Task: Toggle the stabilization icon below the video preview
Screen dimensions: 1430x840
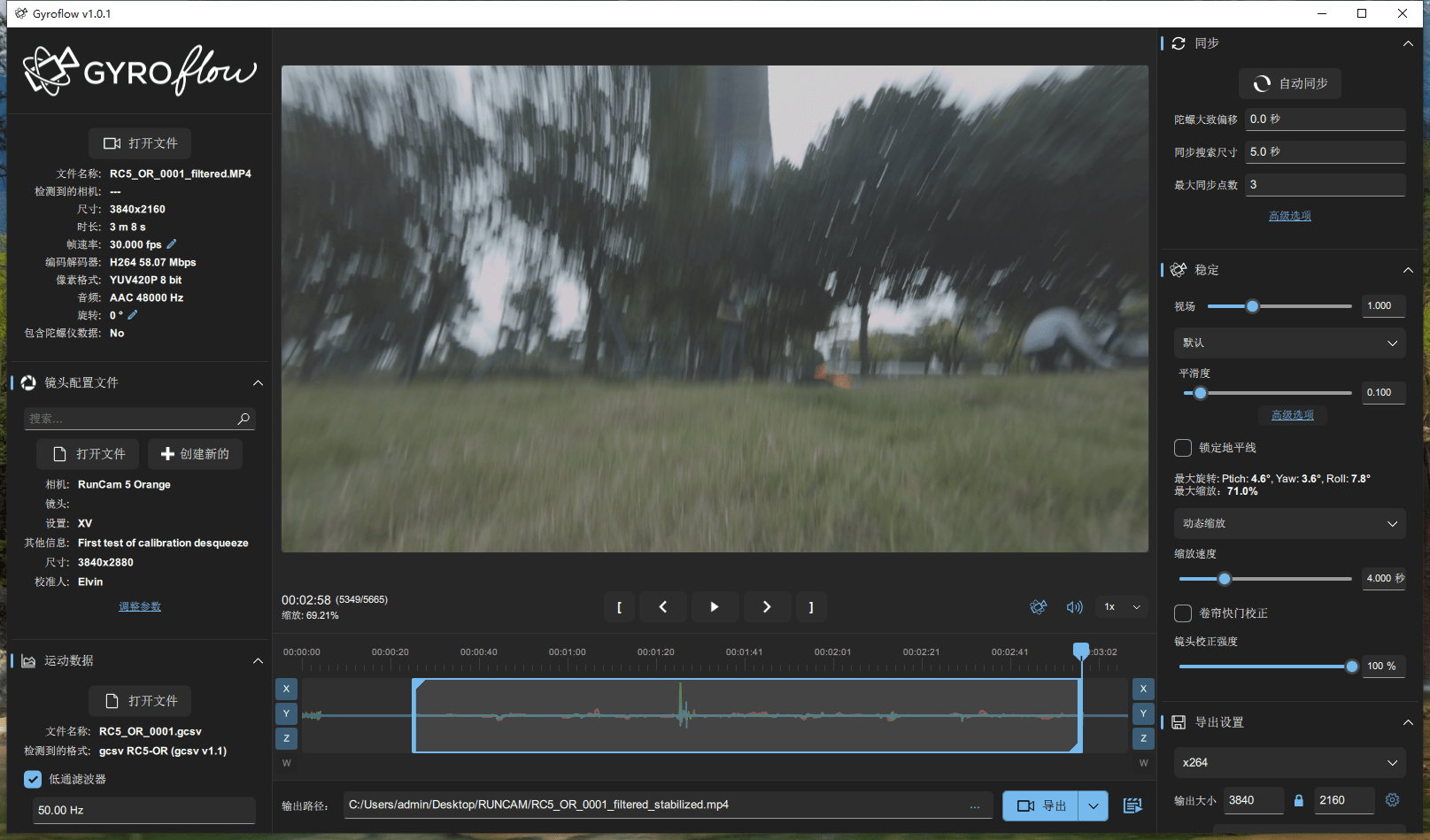Action: 1039,607
